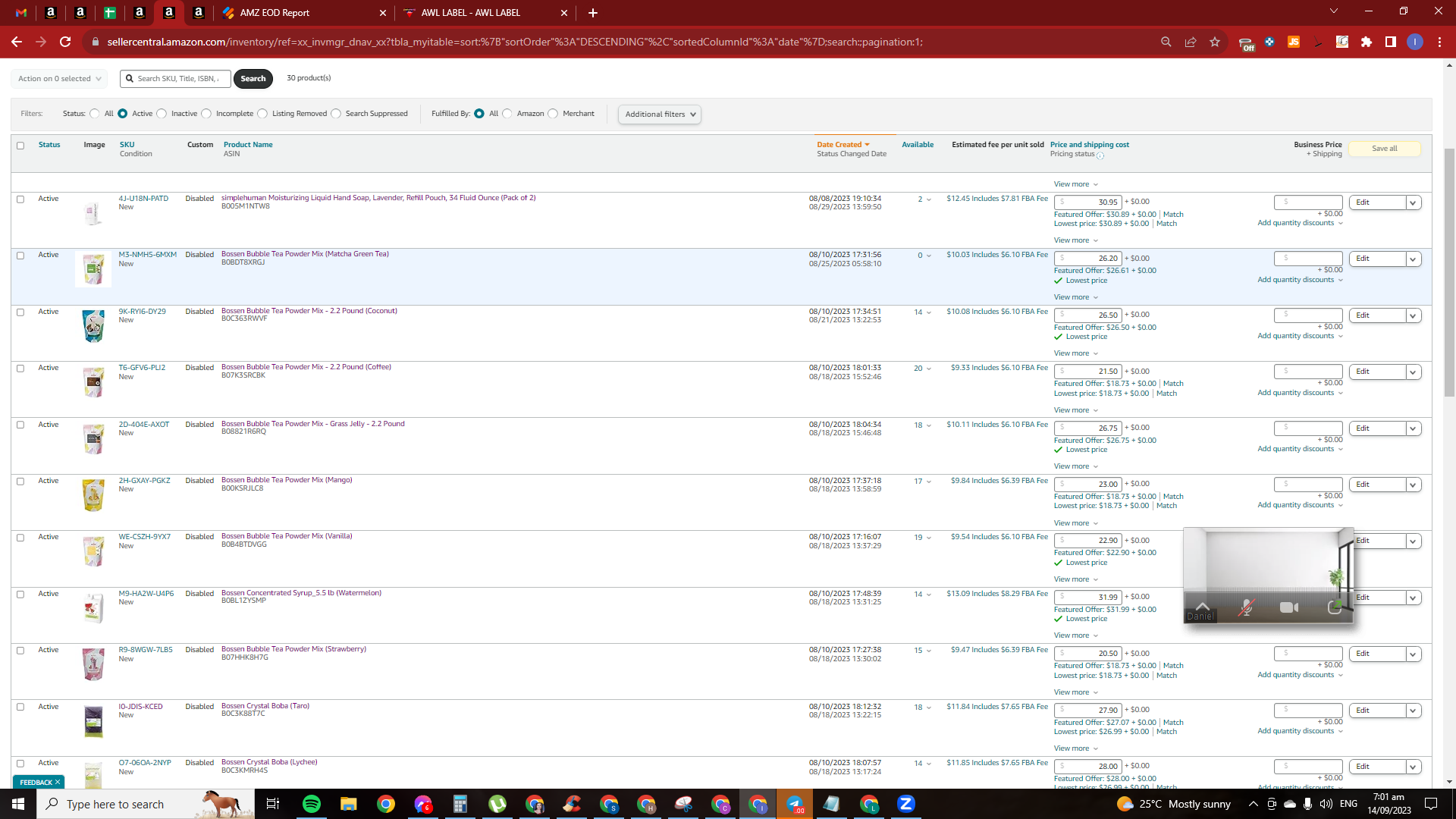The image size is (1456, 819).
Task: Click Edit for the Crystal Boba (Taro) row
Action: [1377, 711]
